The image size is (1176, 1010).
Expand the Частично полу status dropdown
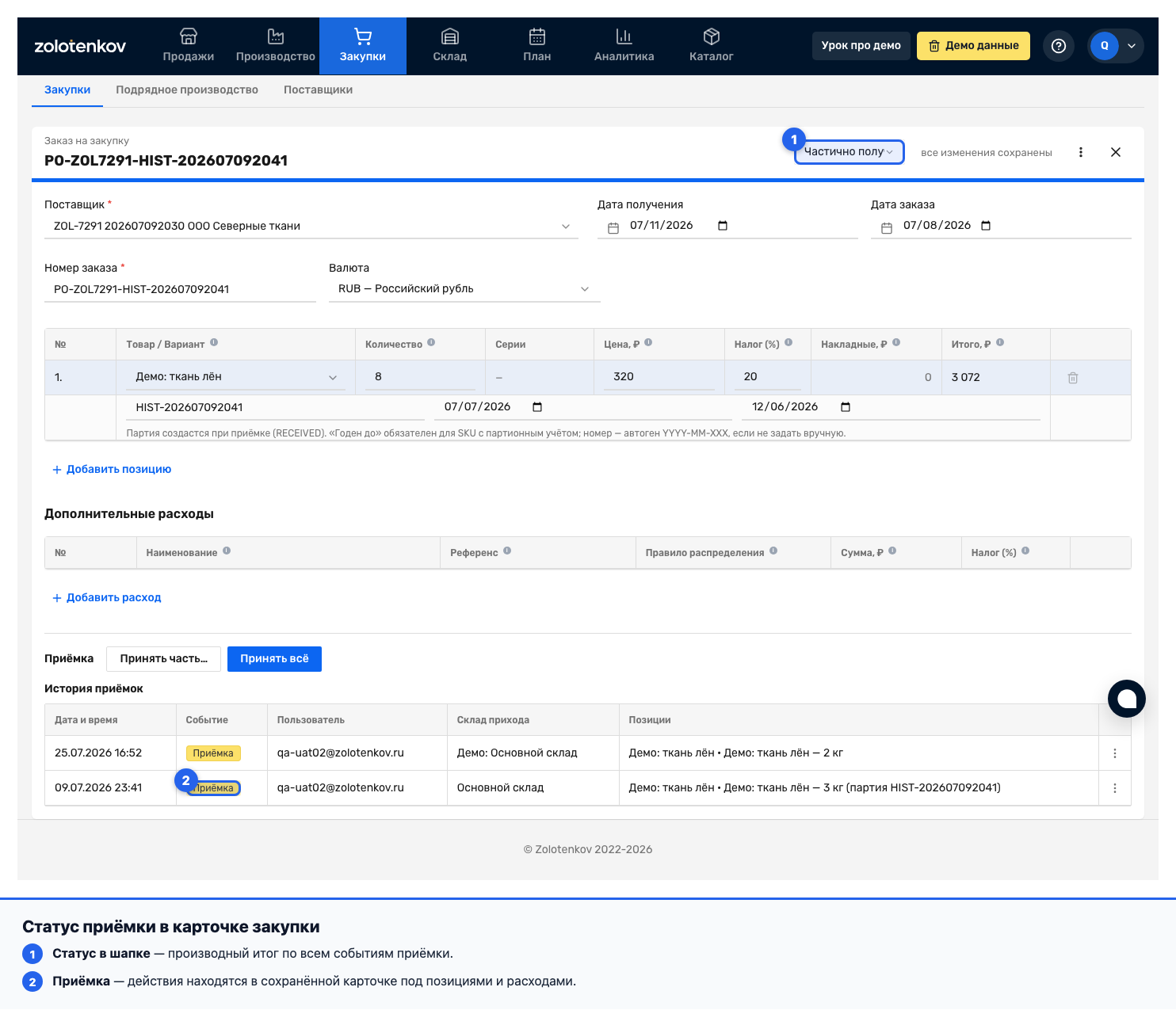pyautogui.click(x=849, y=151)
